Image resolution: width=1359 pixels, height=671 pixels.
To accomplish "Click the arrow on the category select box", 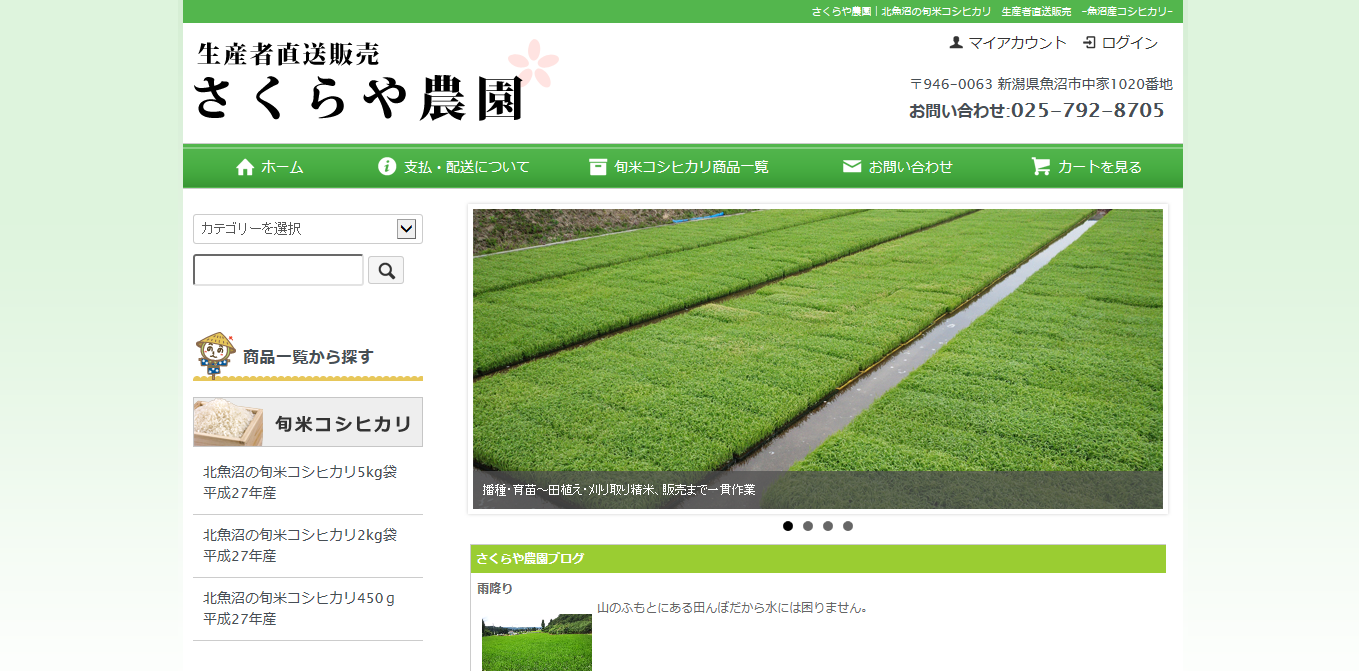I will [406, 229].
